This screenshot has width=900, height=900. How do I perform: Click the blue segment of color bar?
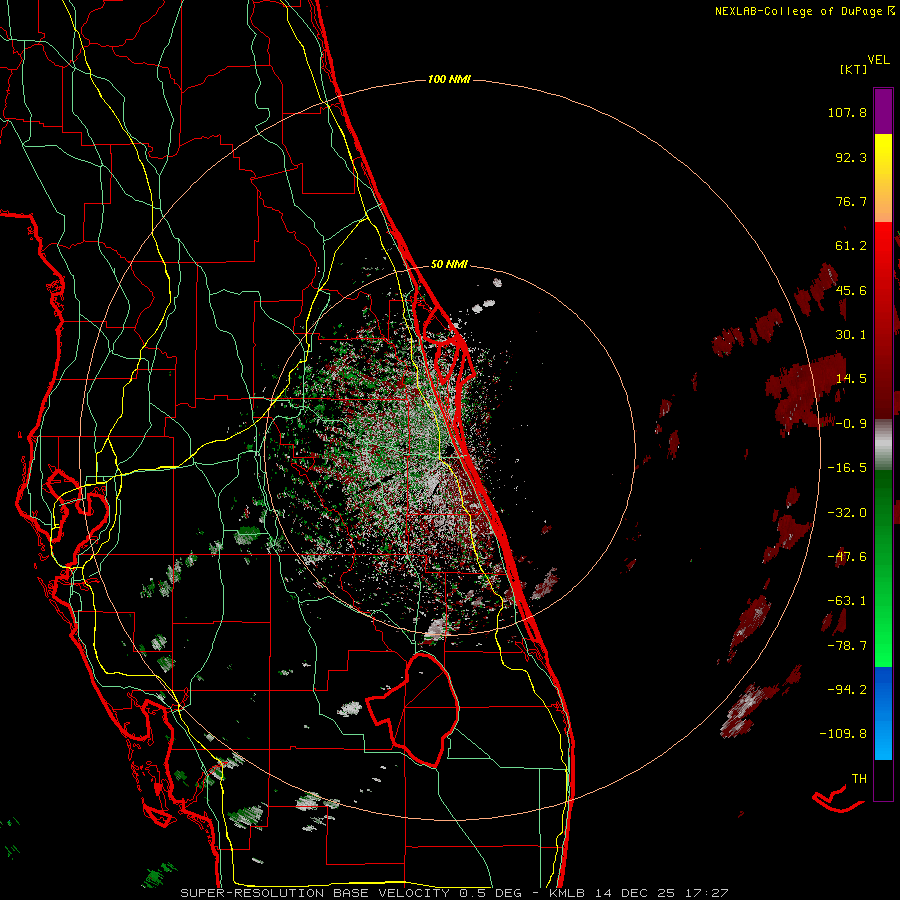(x=883, y=713)
